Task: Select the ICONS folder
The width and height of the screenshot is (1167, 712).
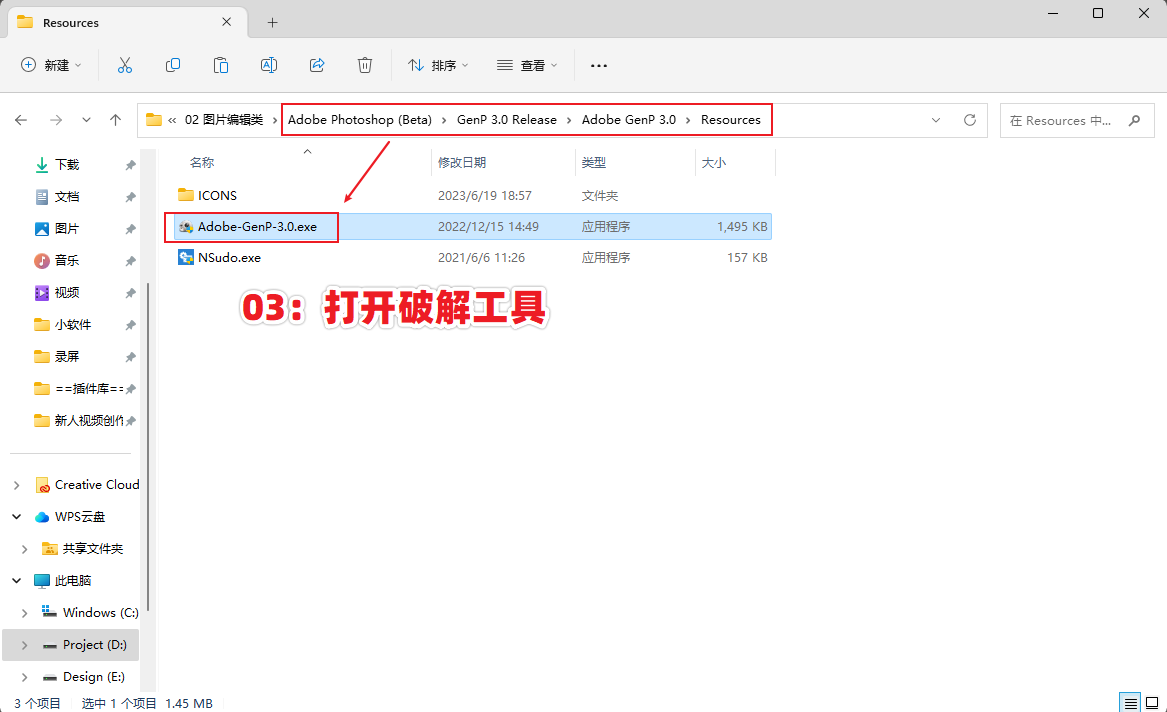Action: point(217,196)
